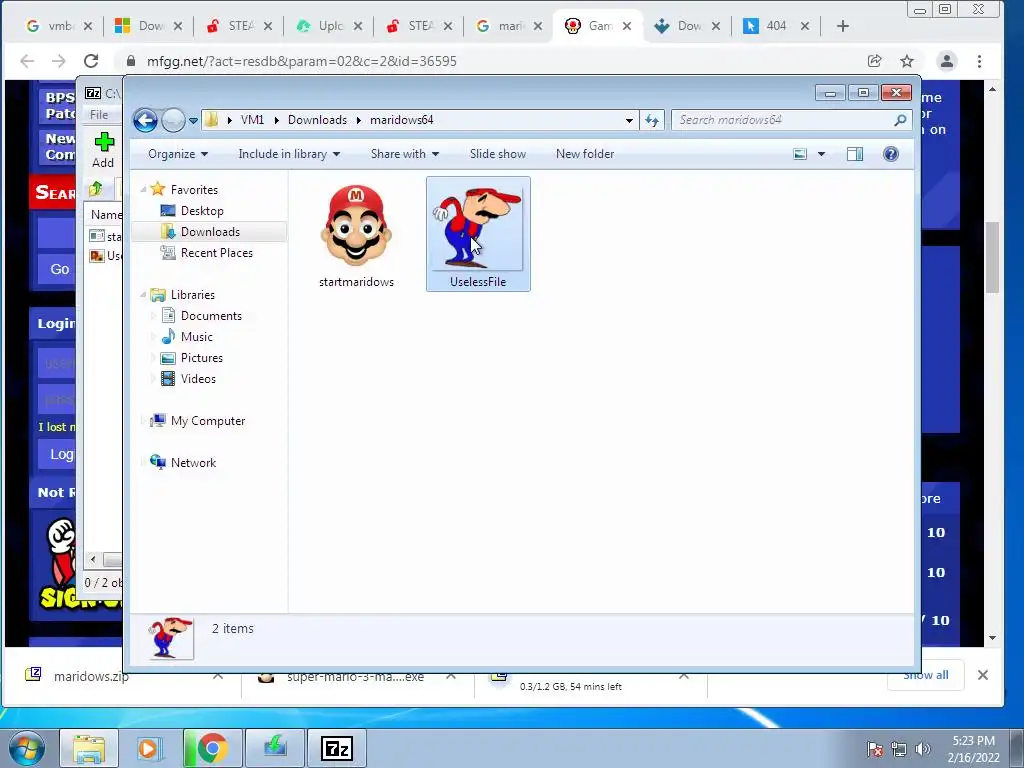Click the Chrome address bar URL
The height and width of the screenshot is (768, 1024).
302,61
